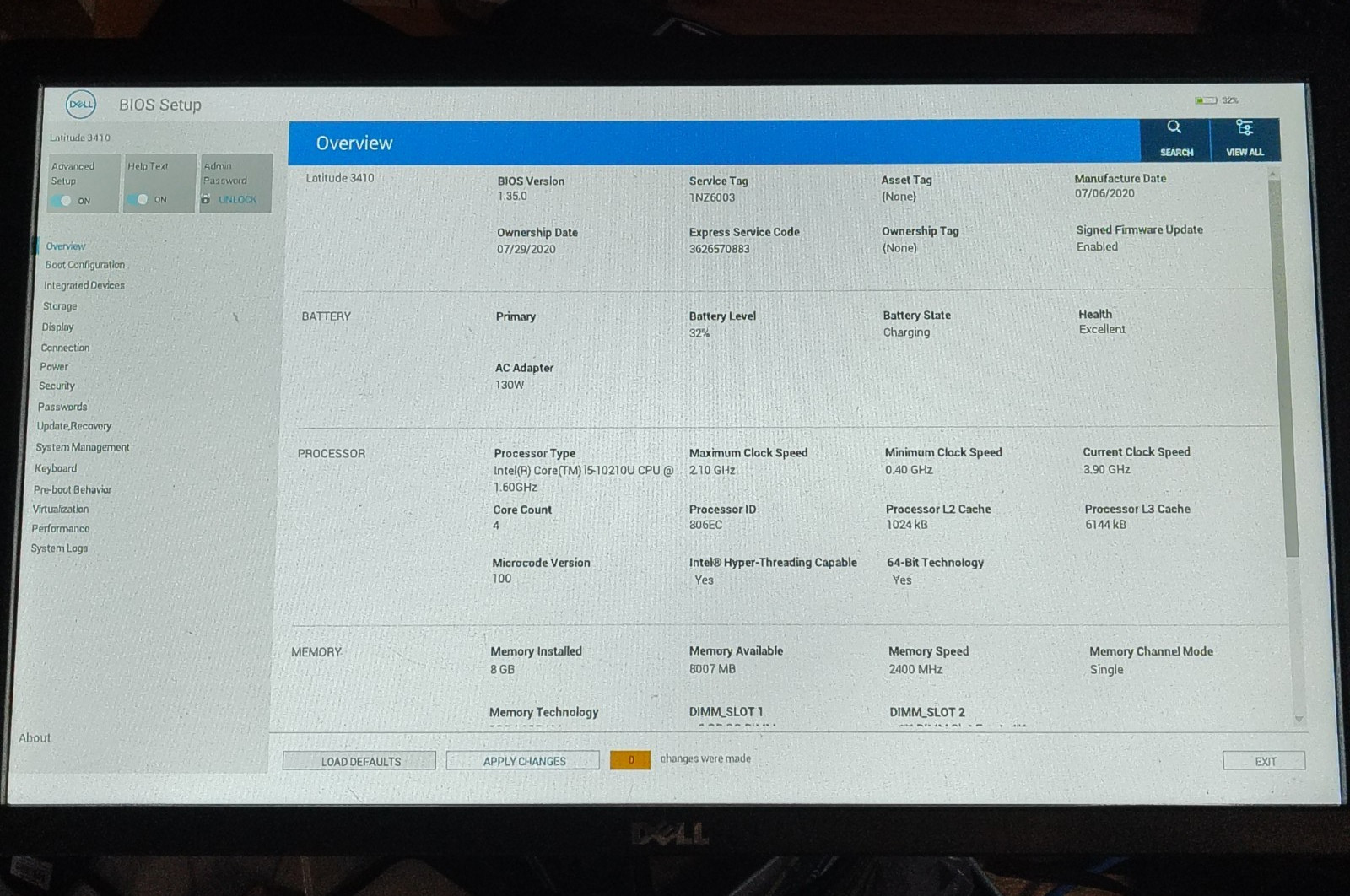The width and height of the screenshot is (1350, 896).
Task: Click Load Defaults button
Action: click(x=359, y=761)
